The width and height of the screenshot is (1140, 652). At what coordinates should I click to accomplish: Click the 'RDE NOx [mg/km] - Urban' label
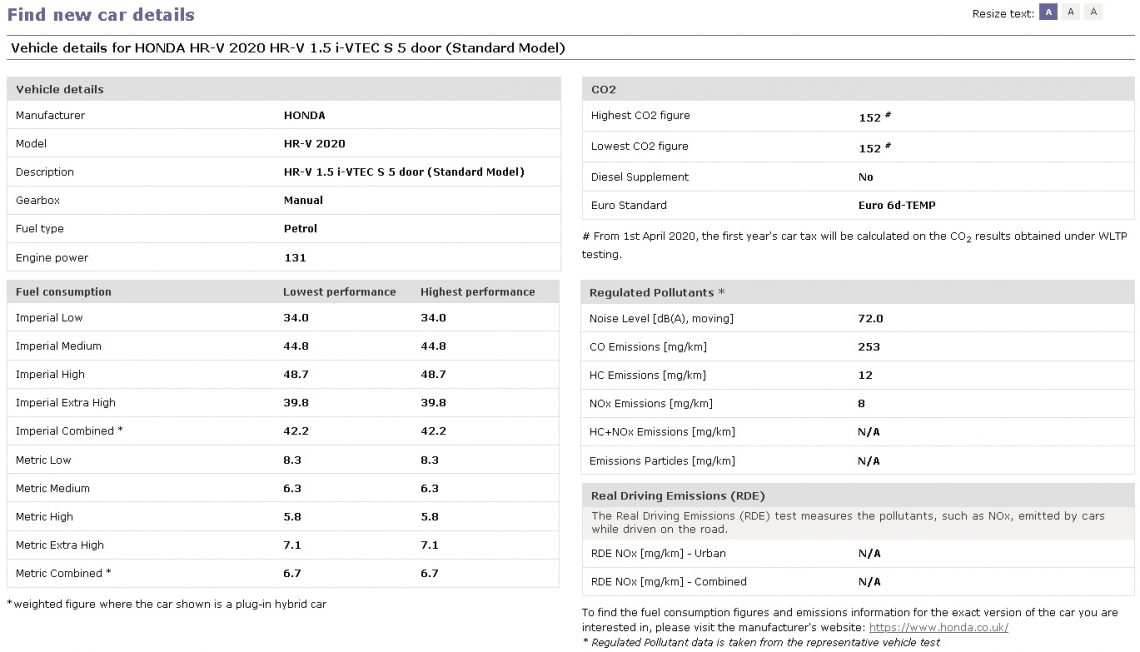[x=657, y=553]
